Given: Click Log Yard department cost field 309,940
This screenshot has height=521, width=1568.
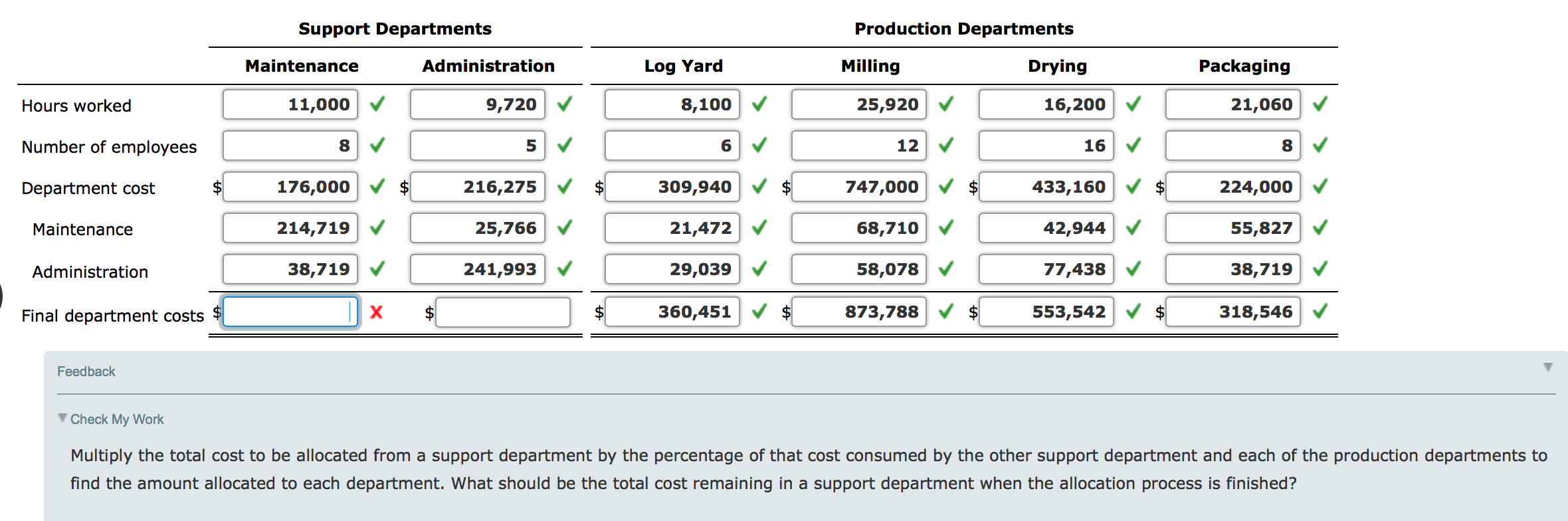Looking at the screenshot, I should [672, 187].
